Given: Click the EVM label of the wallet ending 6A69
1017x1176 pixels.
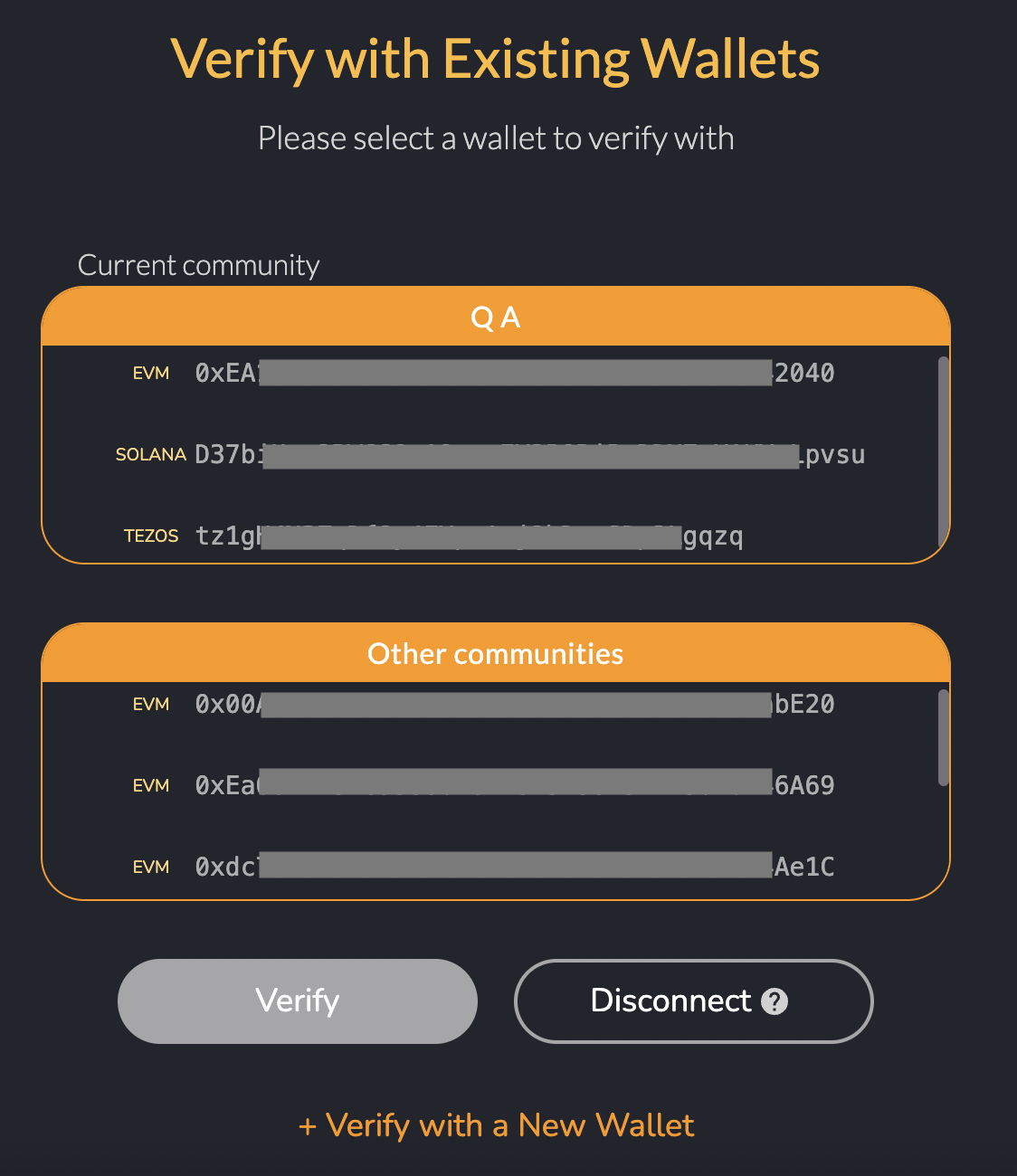Looking at the screenshot, I should coord(150,785).
